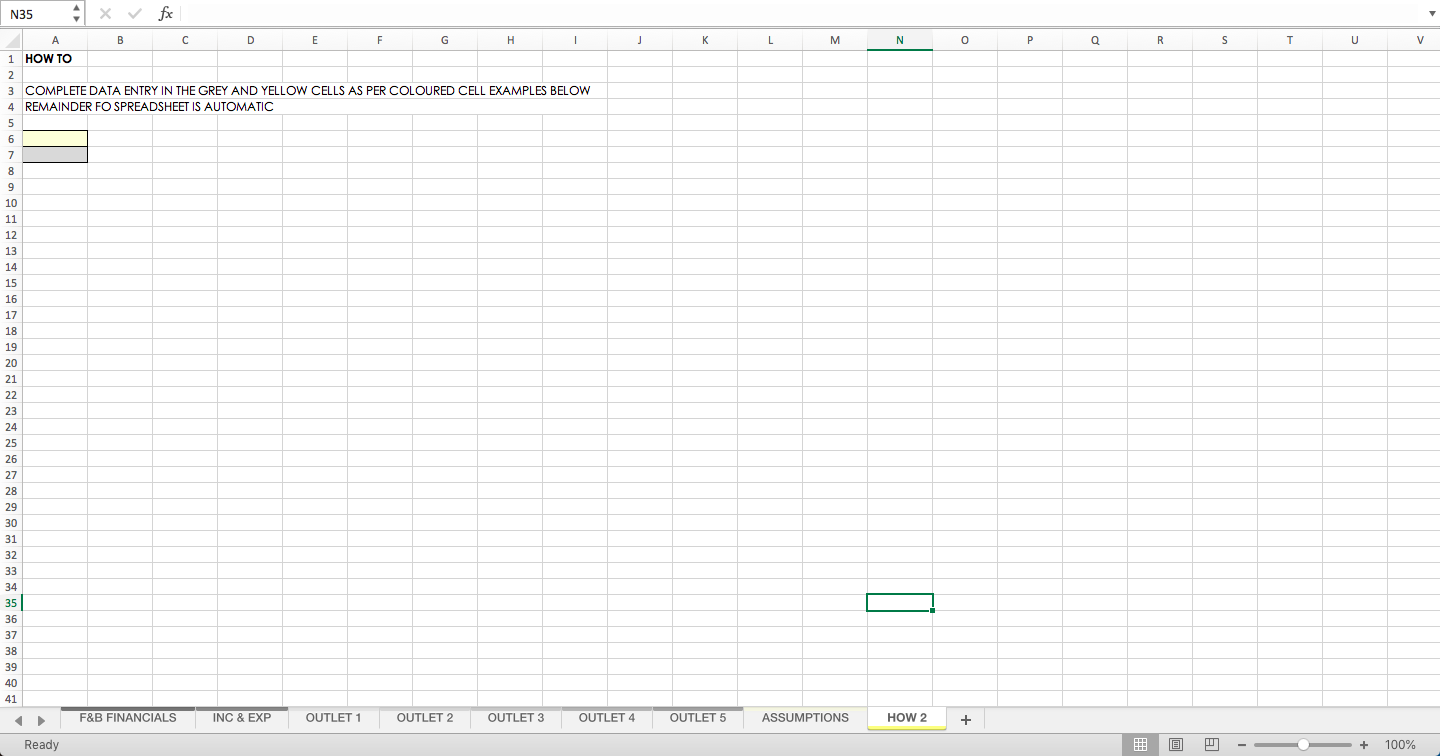The height and width of the screenshot is (756, 1440).
Task: Click the 100% zoom level
Action: [1400, 745]
